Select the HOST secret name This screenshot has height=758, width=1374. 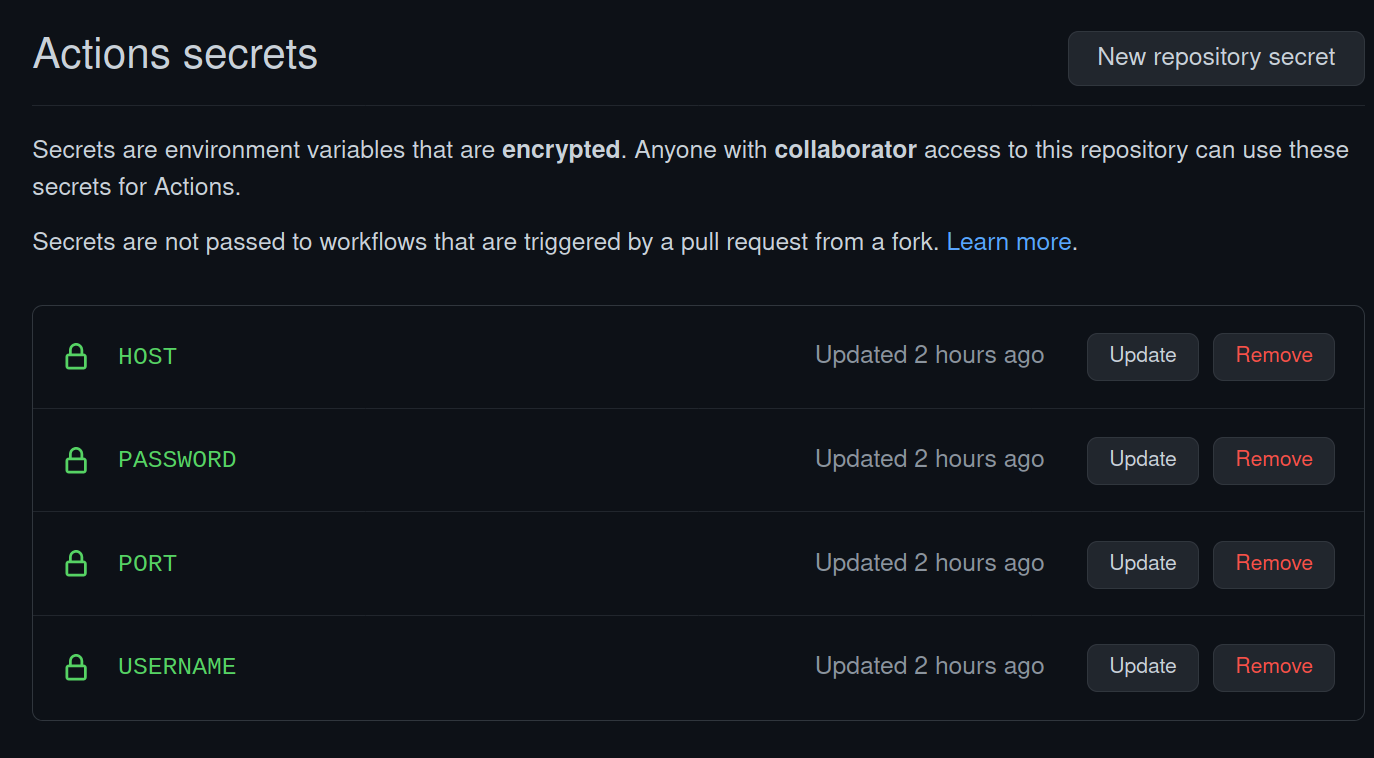pos(147,357)
